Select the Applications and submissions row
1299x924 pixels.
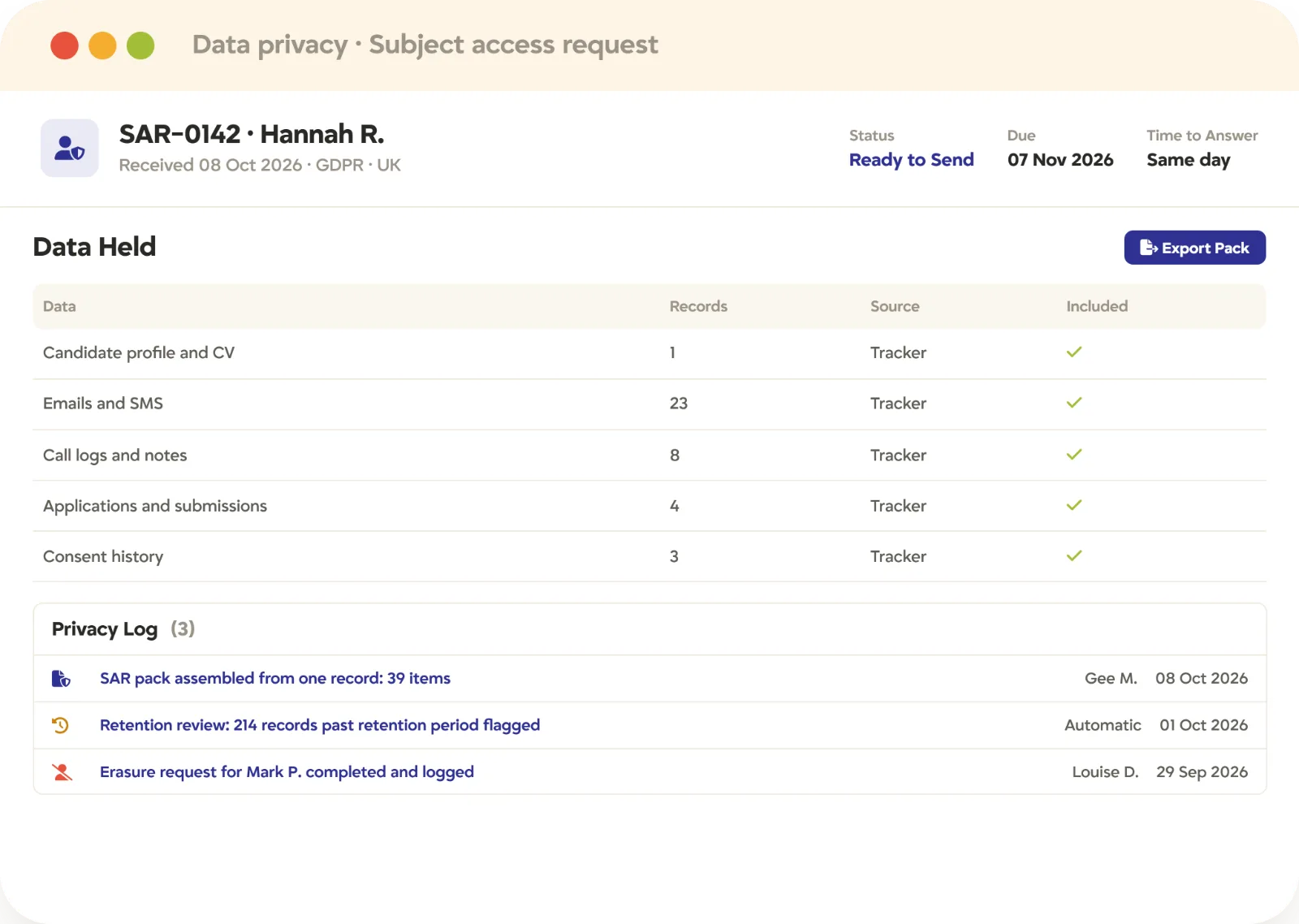(649, 506)
